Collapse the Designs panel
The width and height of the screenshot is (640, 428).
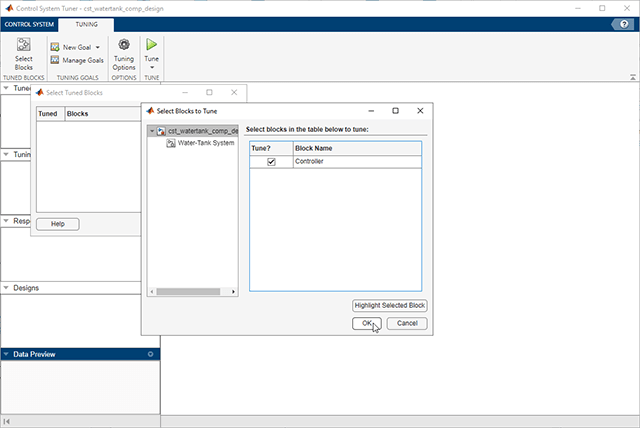[6, 288]
